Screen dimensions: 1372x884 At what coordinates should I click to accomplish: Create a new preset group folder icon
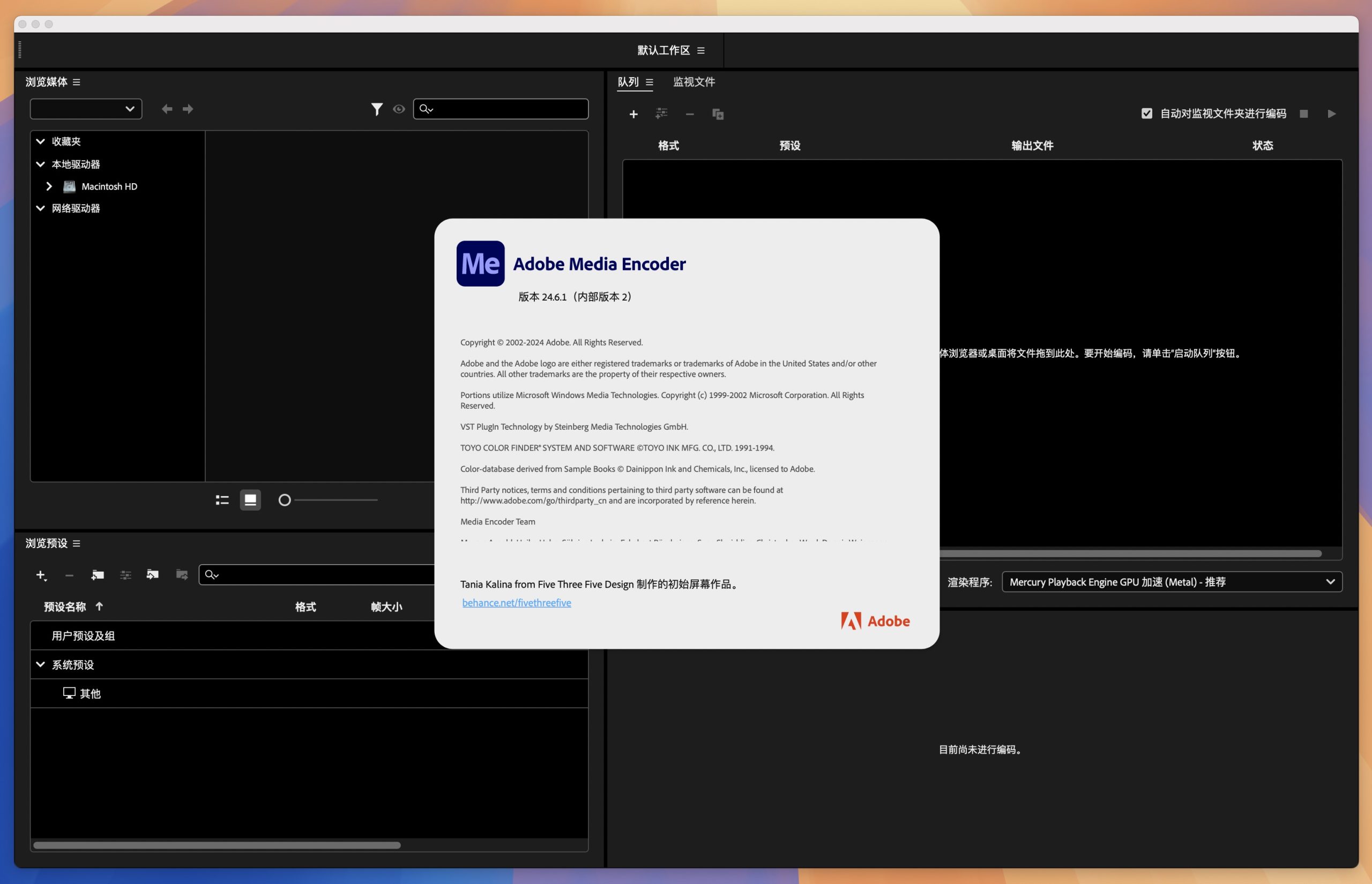point(98,574)
